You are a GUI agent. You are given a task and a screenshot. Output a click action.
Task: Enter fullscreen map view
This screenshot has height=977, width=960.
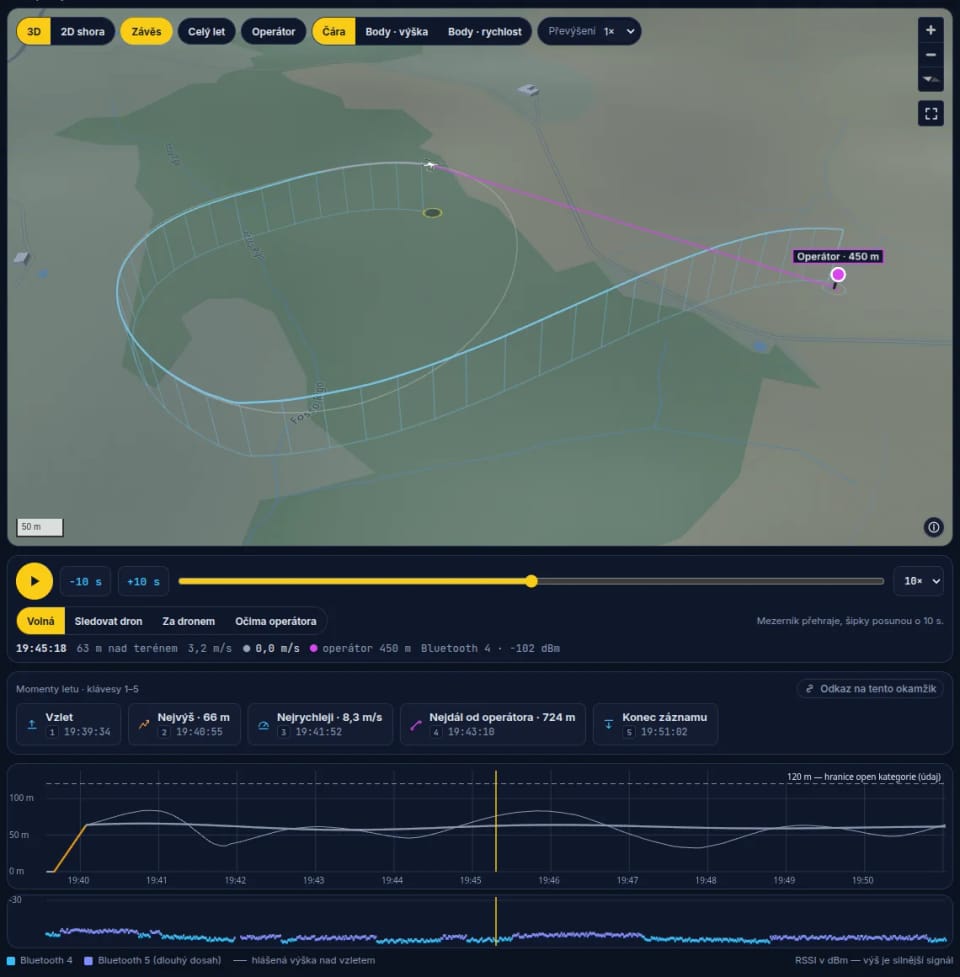[x=931, y=113]
